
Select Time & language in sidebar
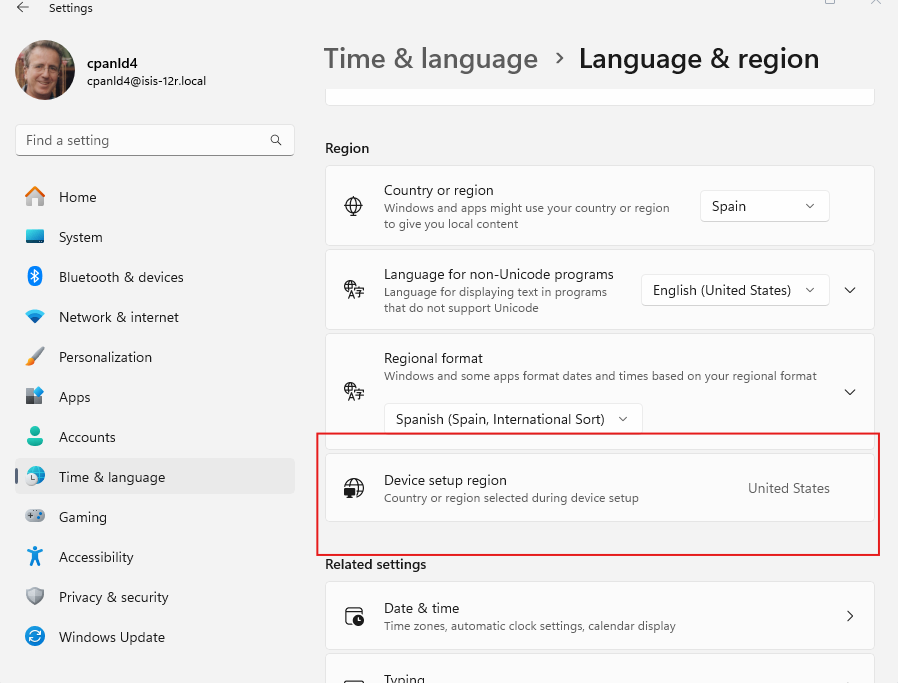click(x=155, y=476)
